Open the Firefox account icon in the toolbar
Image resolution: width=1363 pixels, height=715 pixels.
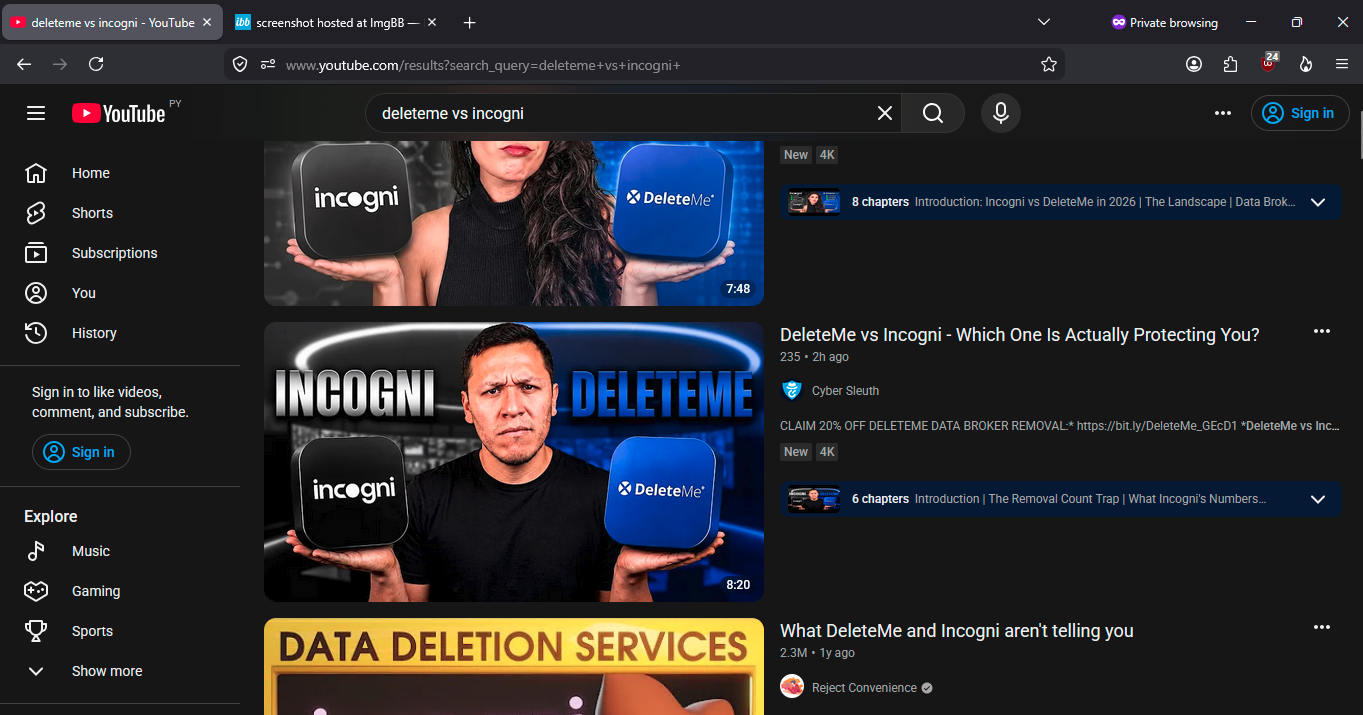point(1194,64)
